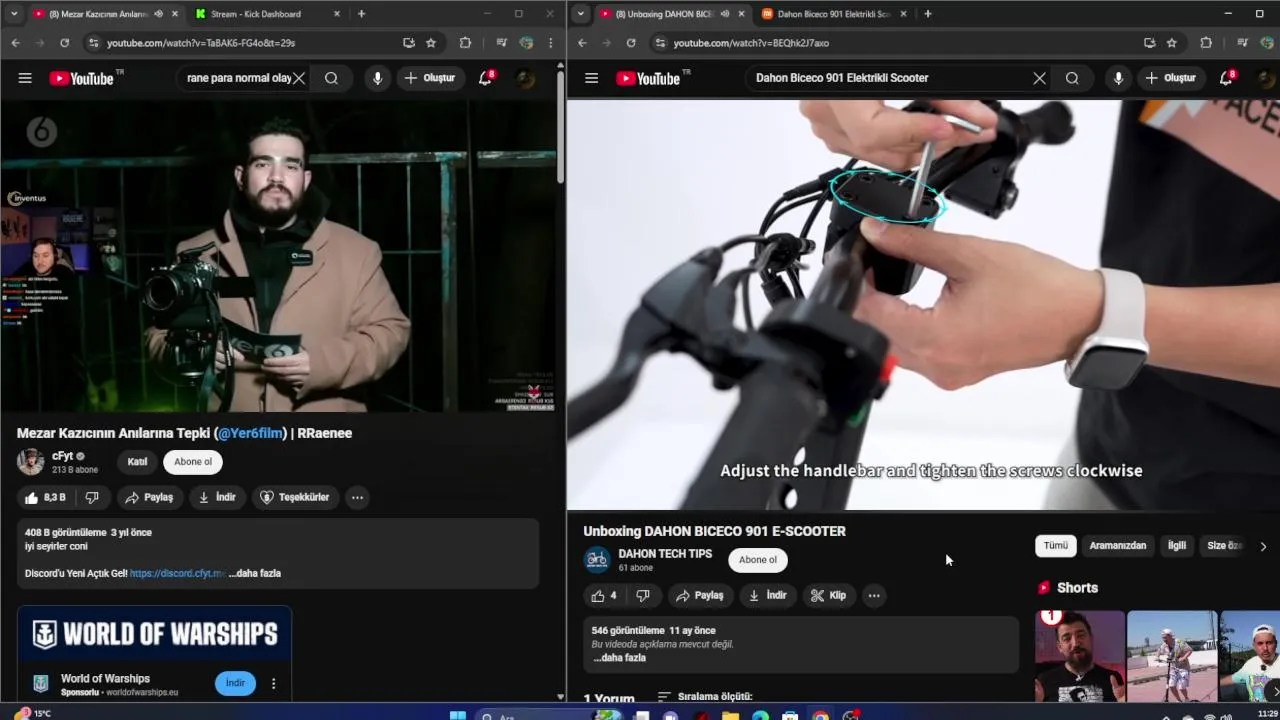Open new tab in right Chrome window

927,14
